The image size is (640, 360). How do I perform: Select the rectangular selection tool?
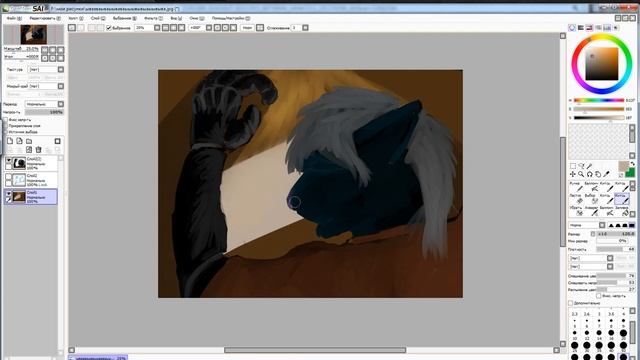tap(573, 166)
